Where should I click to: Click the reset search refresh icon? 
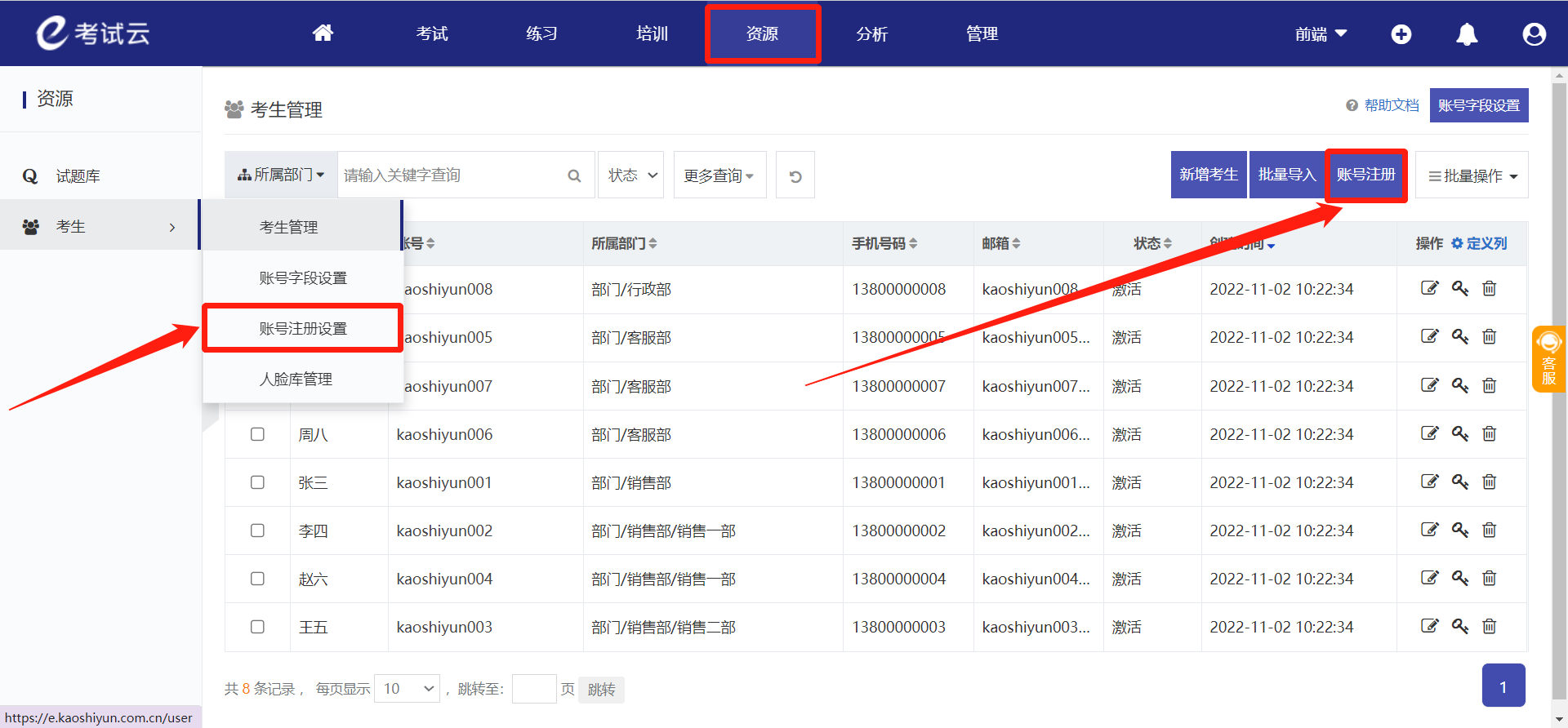click(x=795, y=175)
